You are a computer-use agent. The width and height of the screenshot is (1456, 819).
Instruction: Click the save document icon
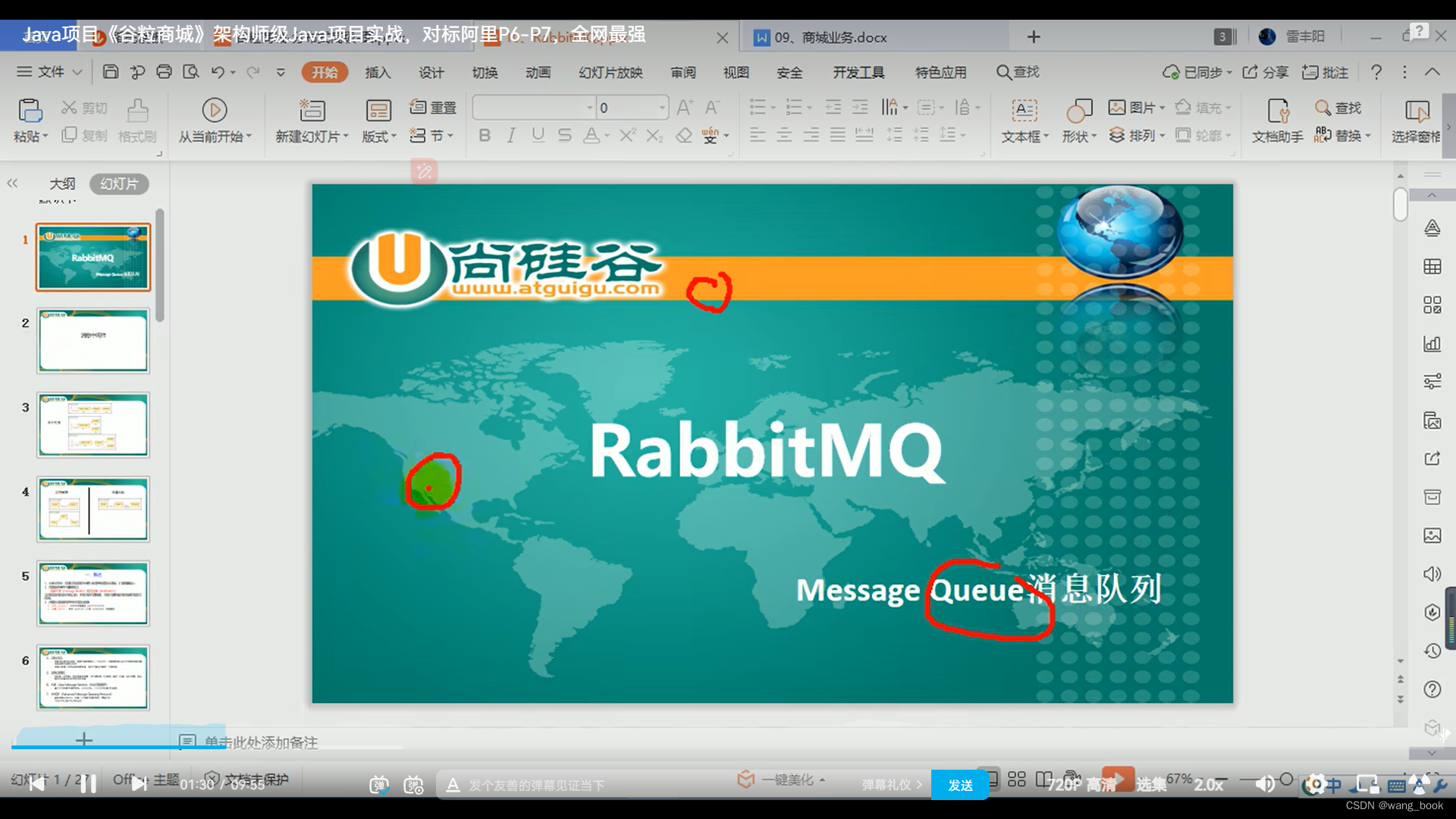coord(111,72)
